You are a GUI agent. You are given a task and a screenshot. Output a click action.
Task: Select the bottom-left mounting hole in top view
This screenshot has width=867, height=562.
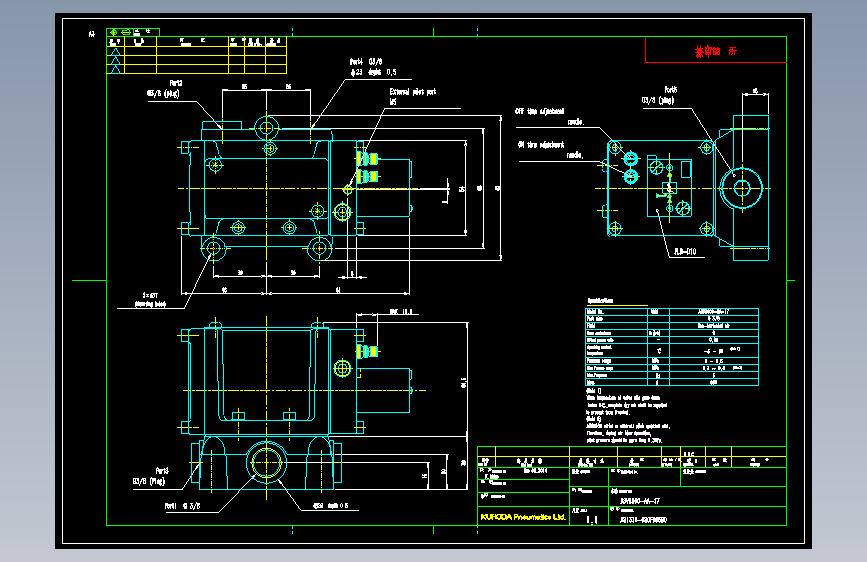point(213,248)
